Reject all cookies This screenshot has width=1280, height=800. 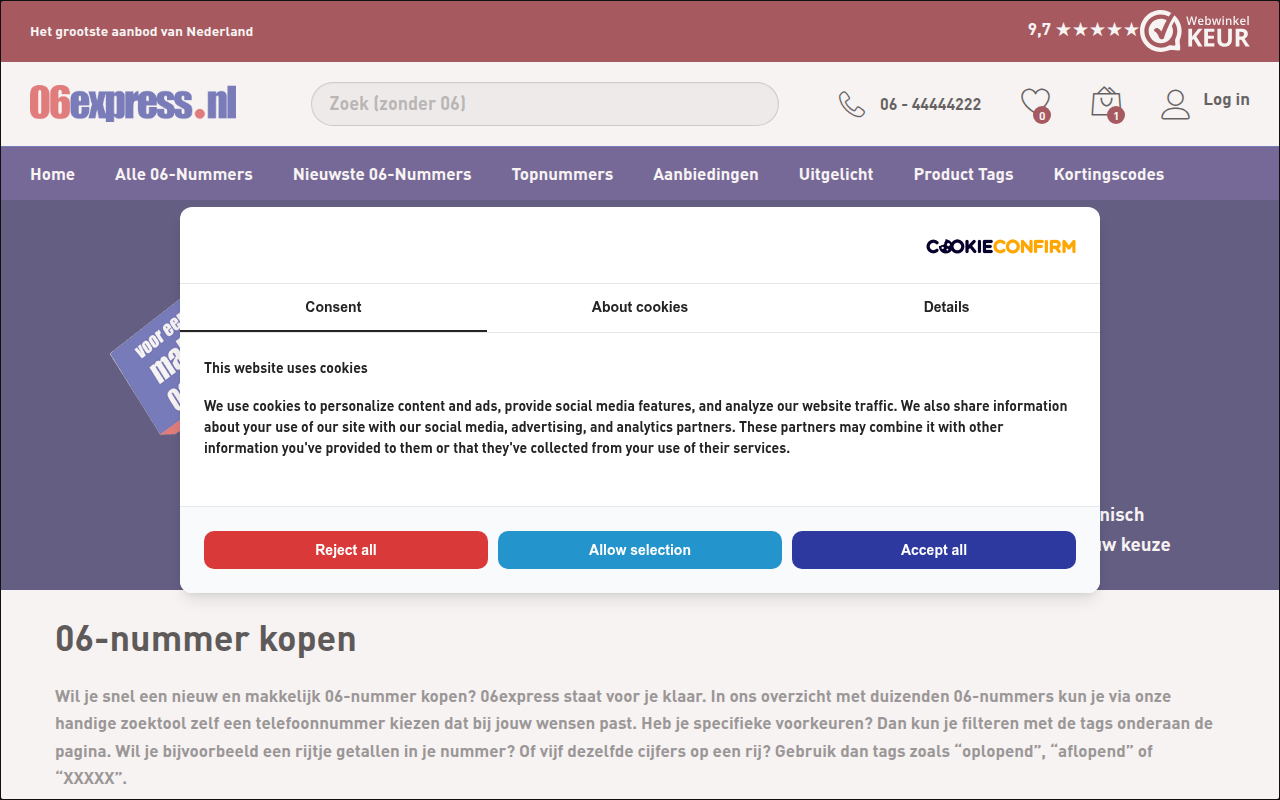[x=346, y=550]
